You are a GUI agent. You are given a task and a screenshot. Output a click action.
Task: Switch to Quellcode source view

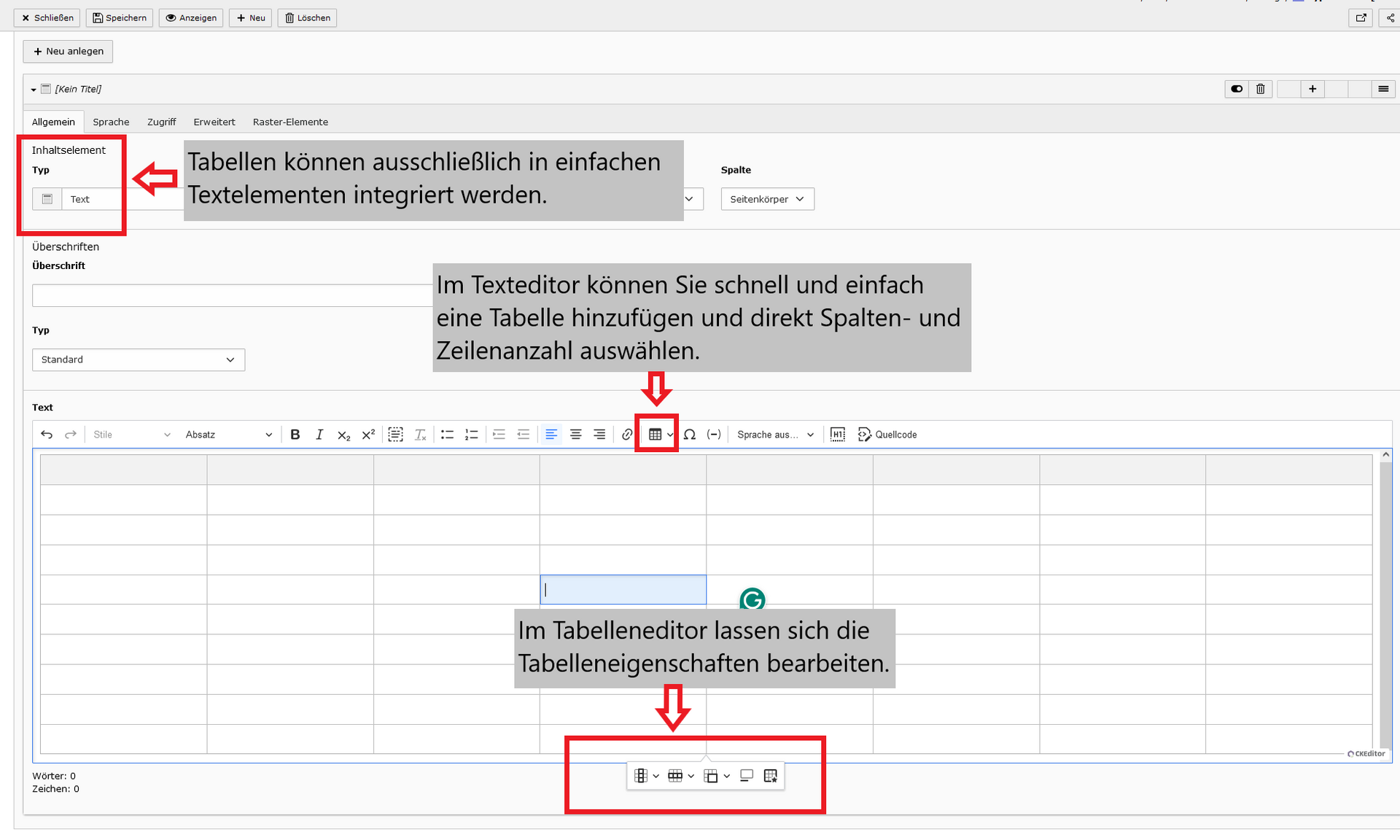pyautogui.click(x=887, y=435)
